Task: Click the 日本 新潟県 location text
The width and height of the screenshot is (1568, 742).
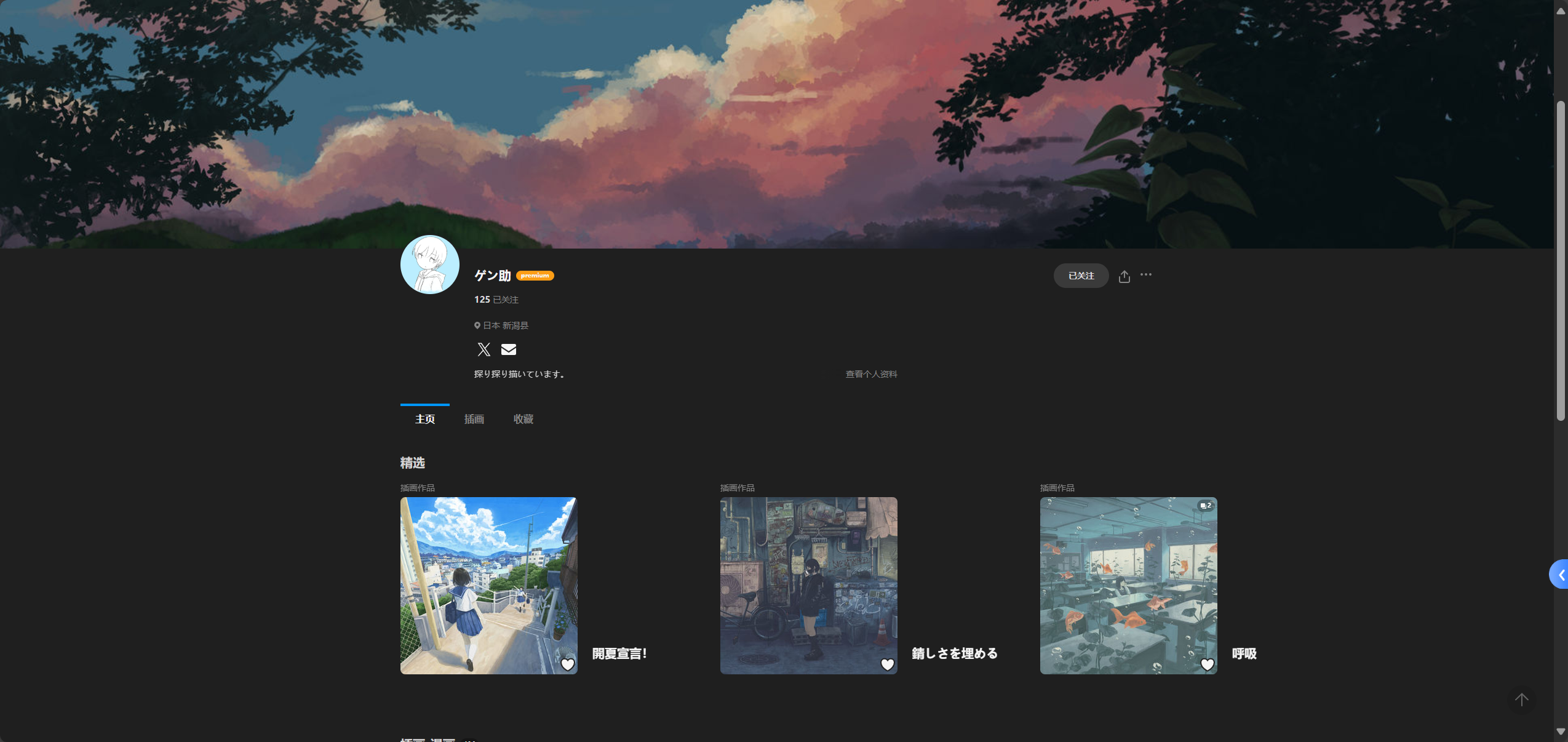Action: pos(506,325)
